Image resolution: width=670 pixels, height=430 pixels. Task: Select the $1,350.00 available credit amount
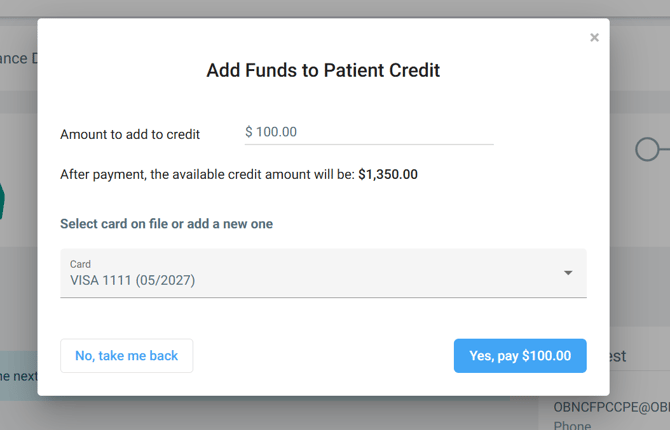[388, 174]
